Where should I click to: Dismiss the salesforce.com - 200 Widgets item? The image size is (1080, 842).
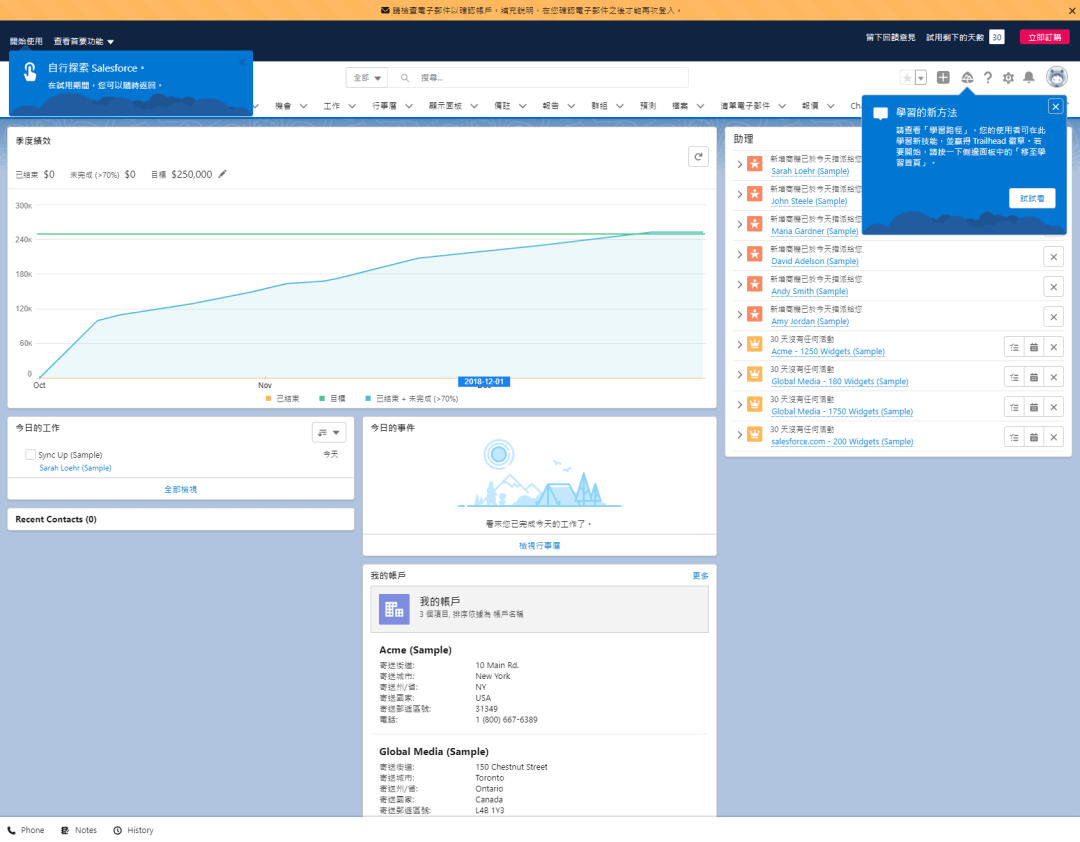click(x=1053, y=437)
